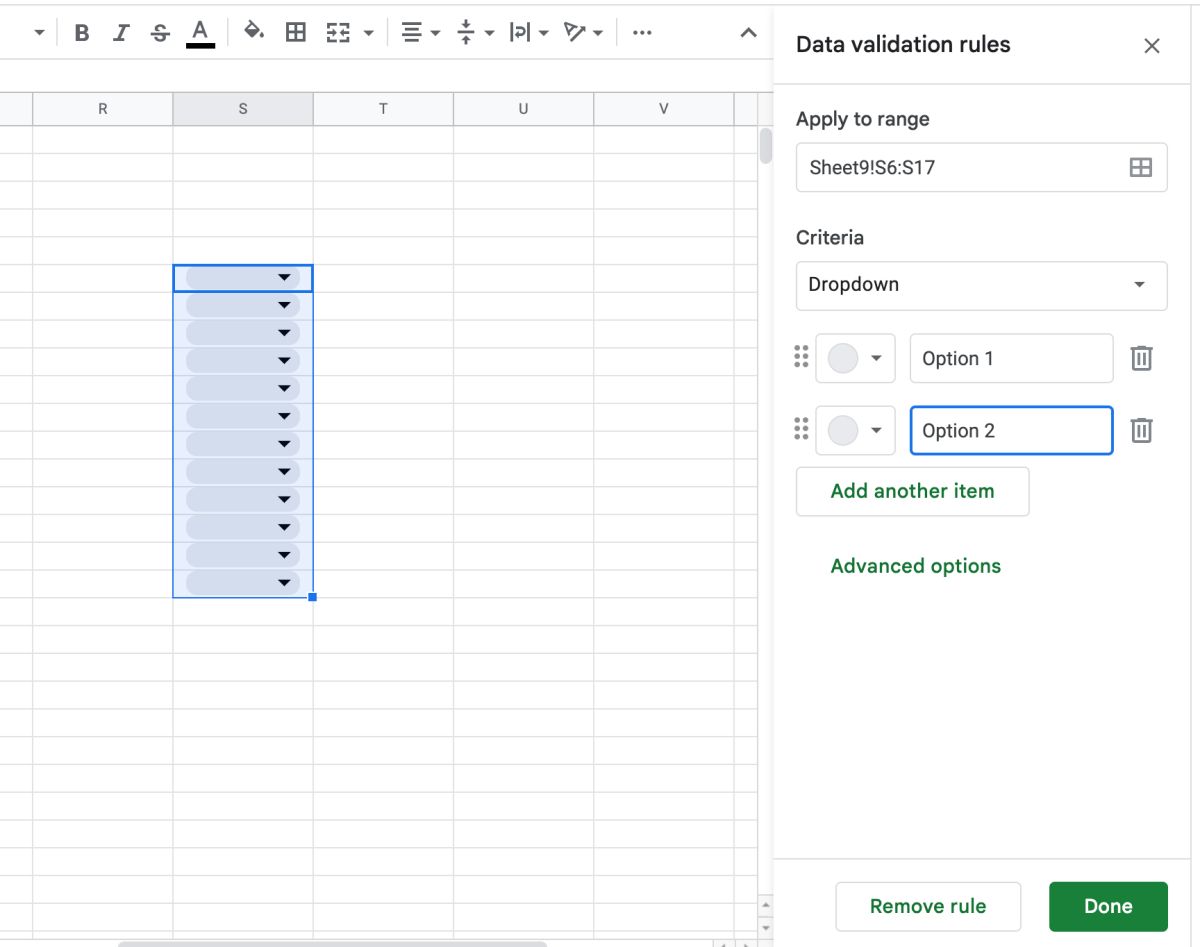This screenshot has width=1200, height=947.
Task: Select column V header
Action: pyautogui.click(x=663, y=109)
